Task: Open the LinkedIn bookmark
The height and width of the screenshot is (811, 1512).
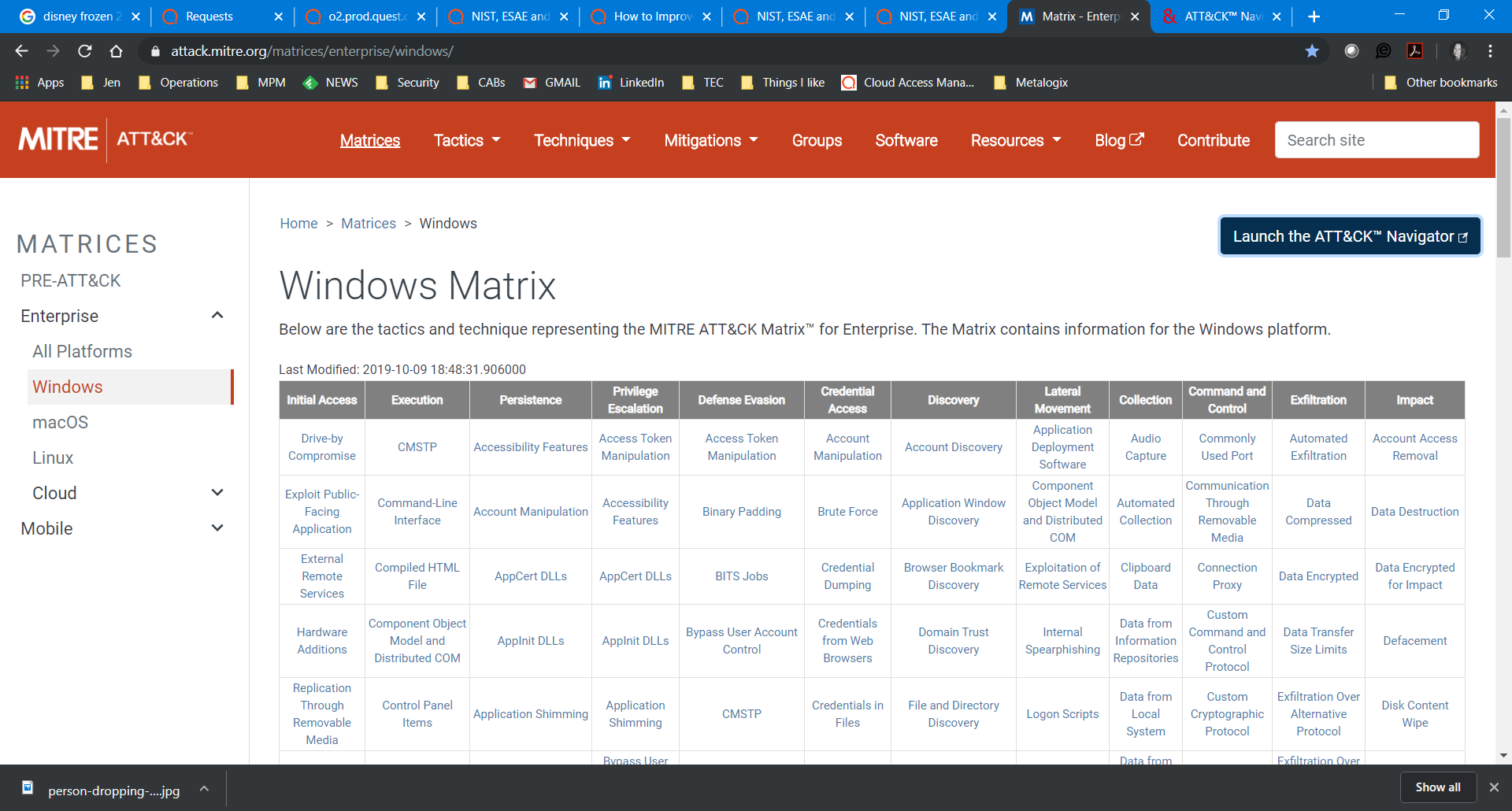Action: tap(631, 83)
